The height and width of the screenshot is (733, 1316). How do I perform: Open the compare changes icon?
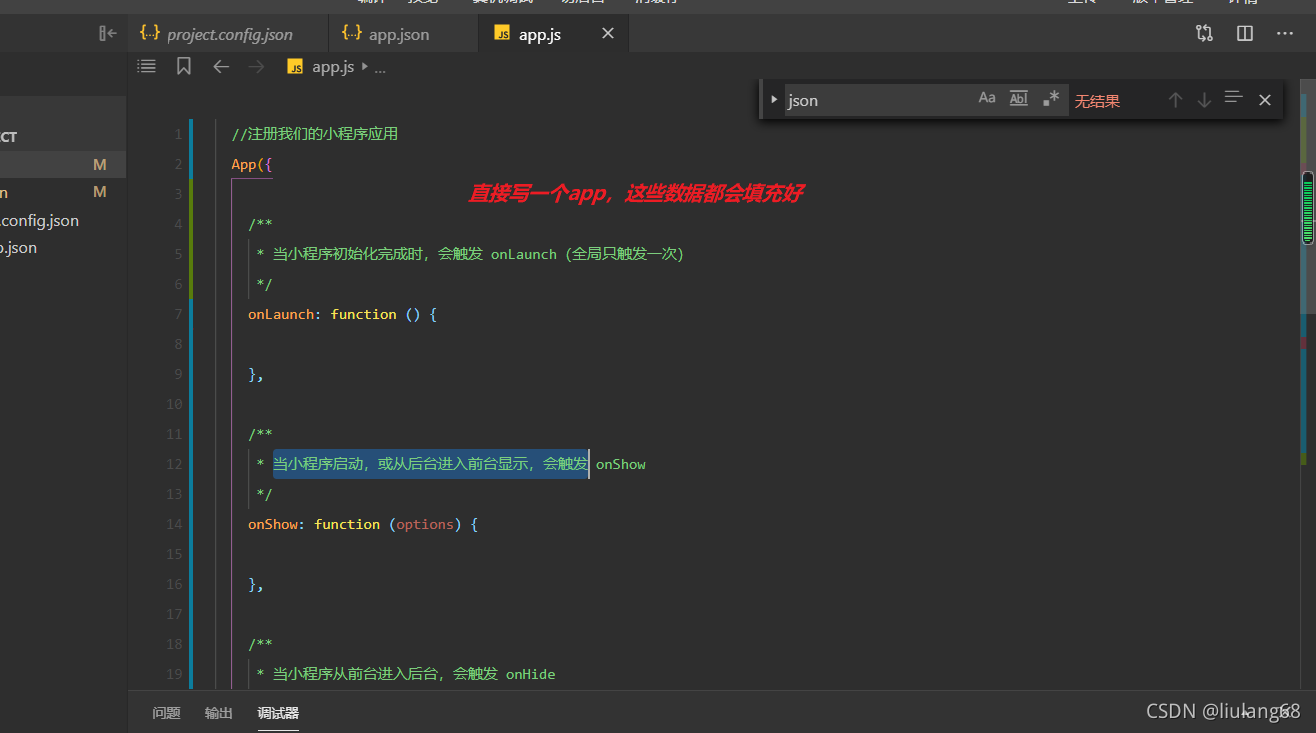pos(1204,33)
